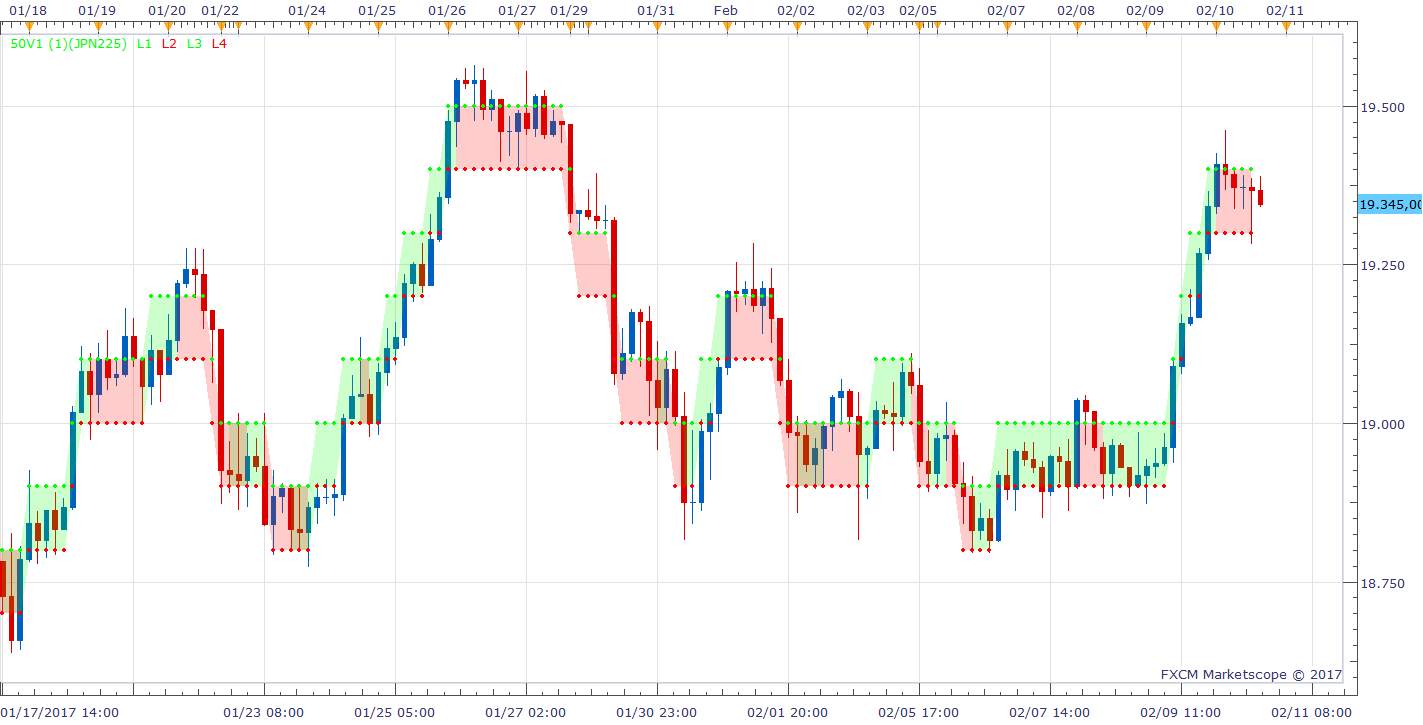
Task: Click the 01/27 02:00 time label
Action: click(x=526, y=712)
